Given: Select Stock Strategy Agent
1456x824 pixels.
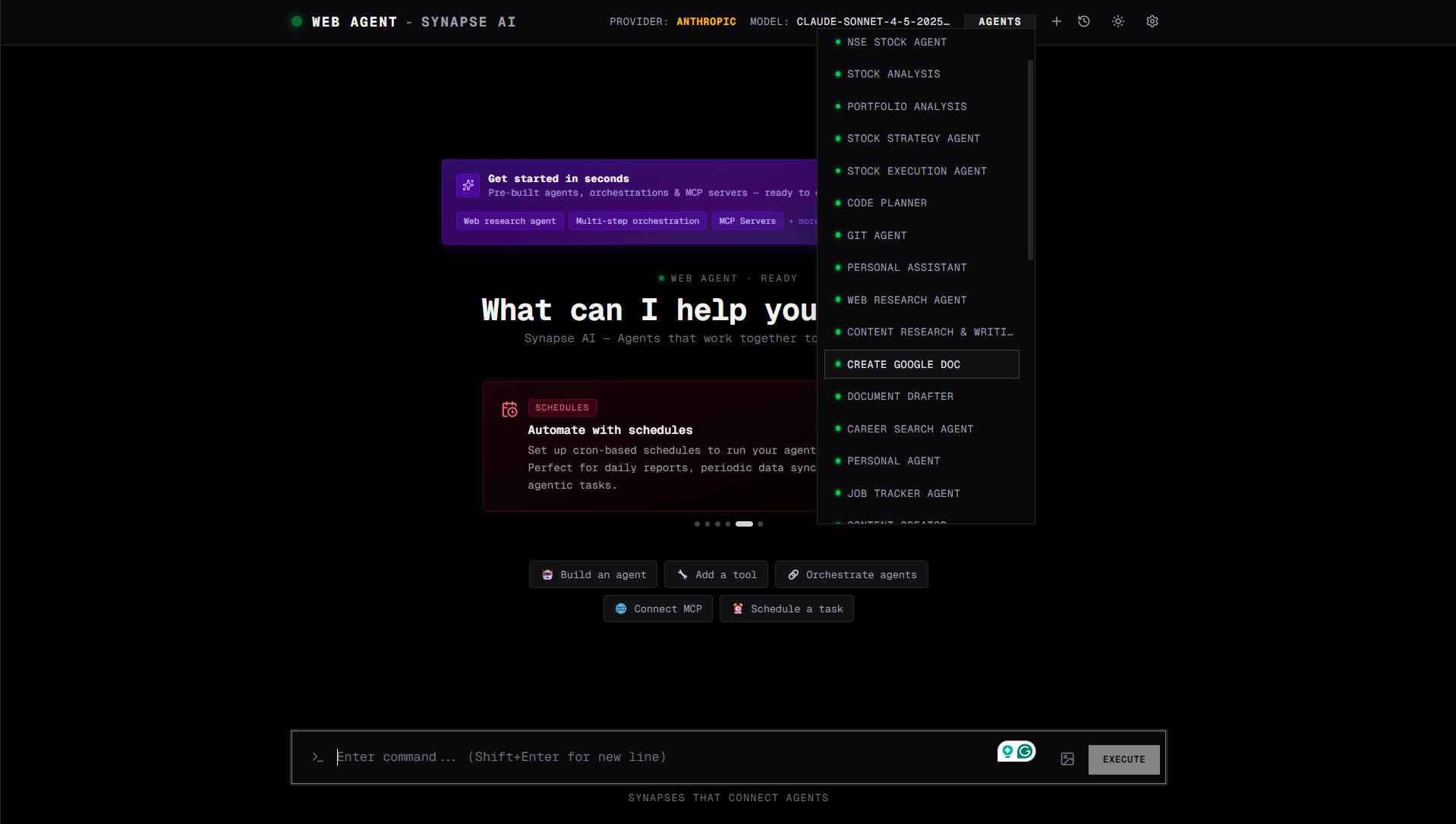Looking at the screenshot, I should pos(922,138).
